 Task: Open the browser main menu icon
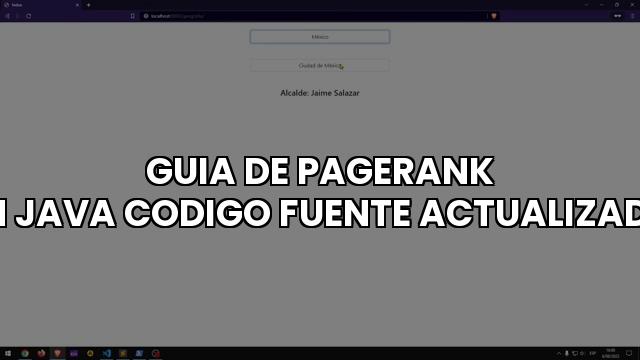tap(633, 16)
